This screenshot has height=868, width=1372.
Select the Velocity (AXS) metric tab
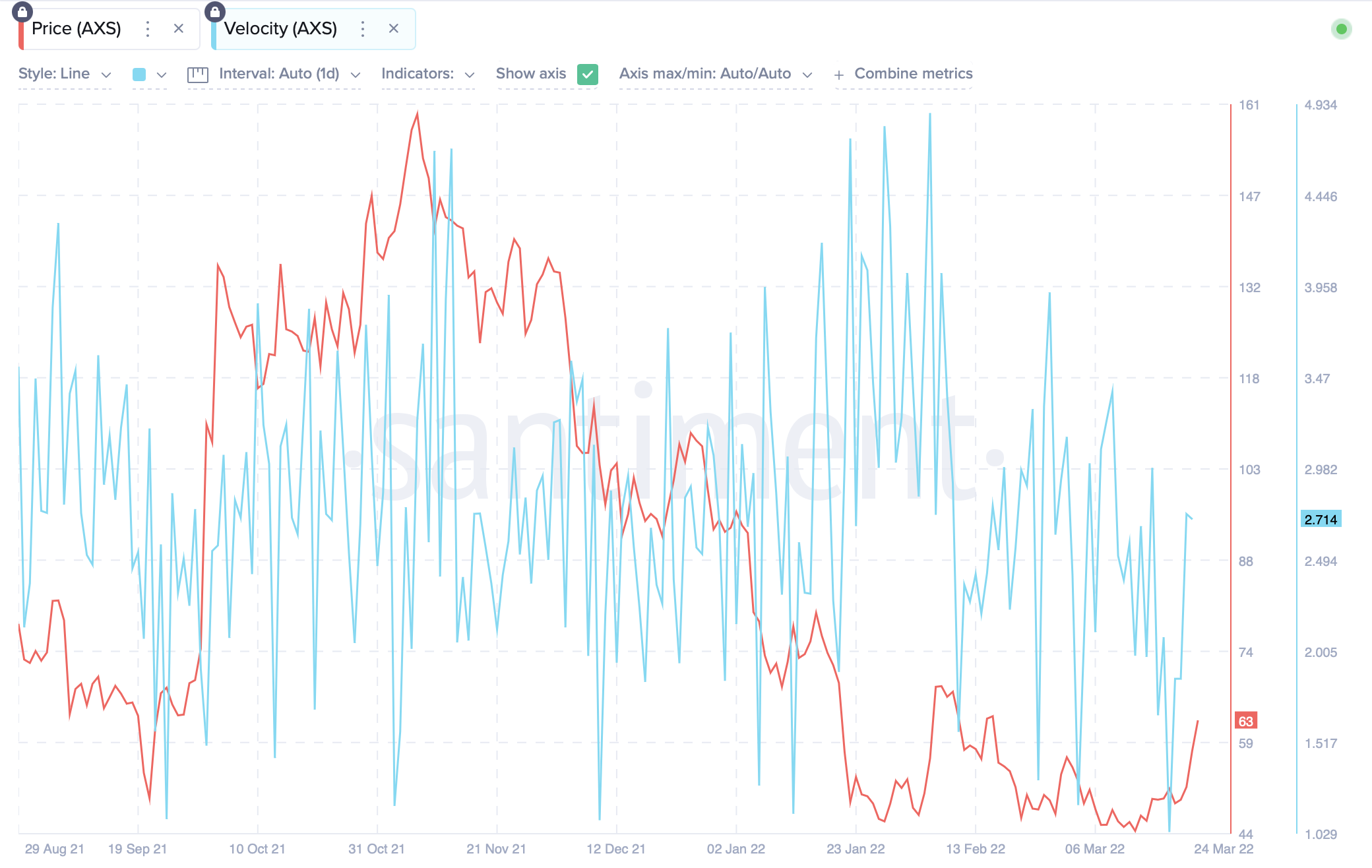coord(280,28)
